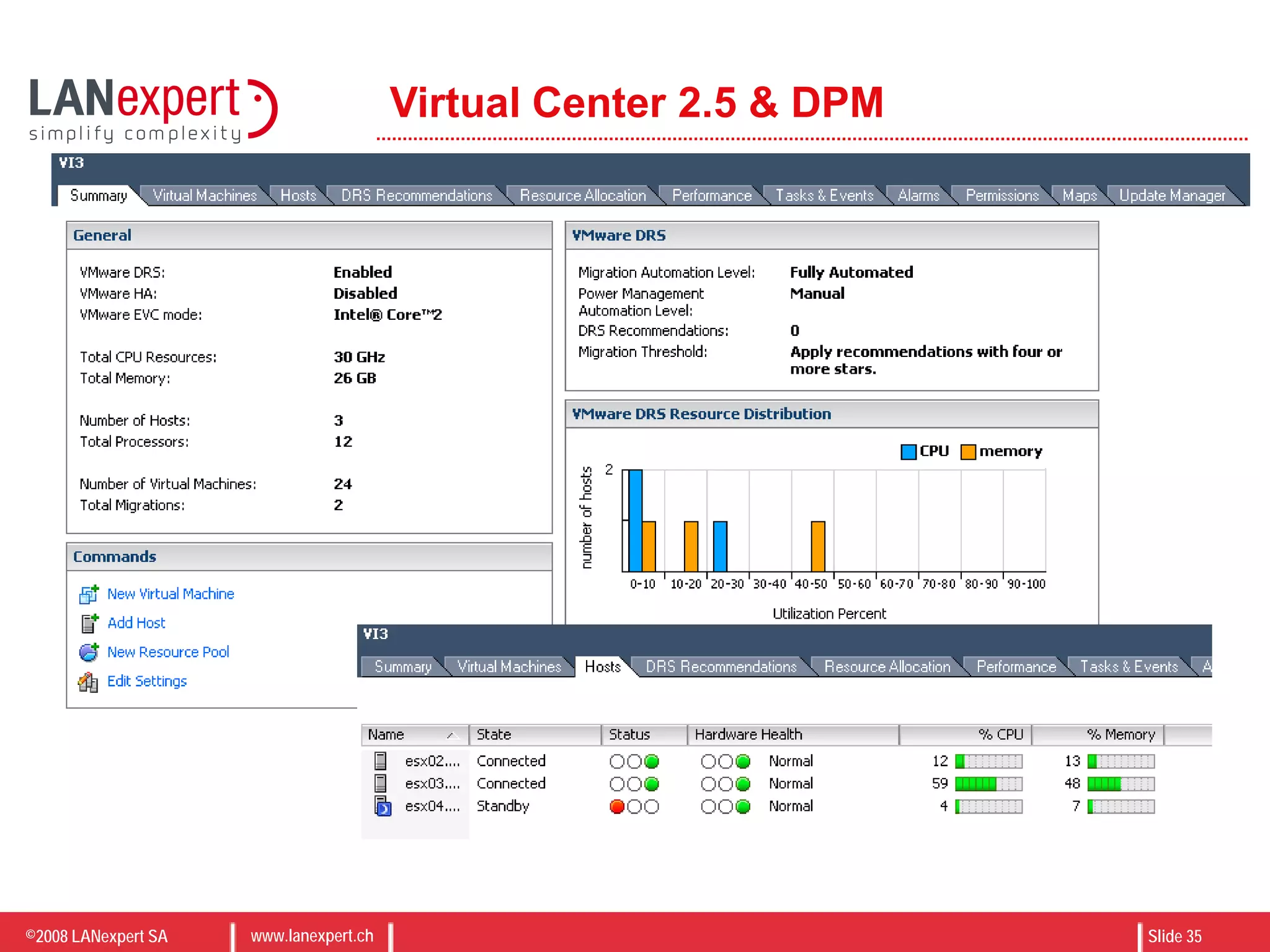Open Summary tab in lower VI3 panel
The width and height of the screenshot is (1270, 952).
pyautogui.click(x=402, y=666)
